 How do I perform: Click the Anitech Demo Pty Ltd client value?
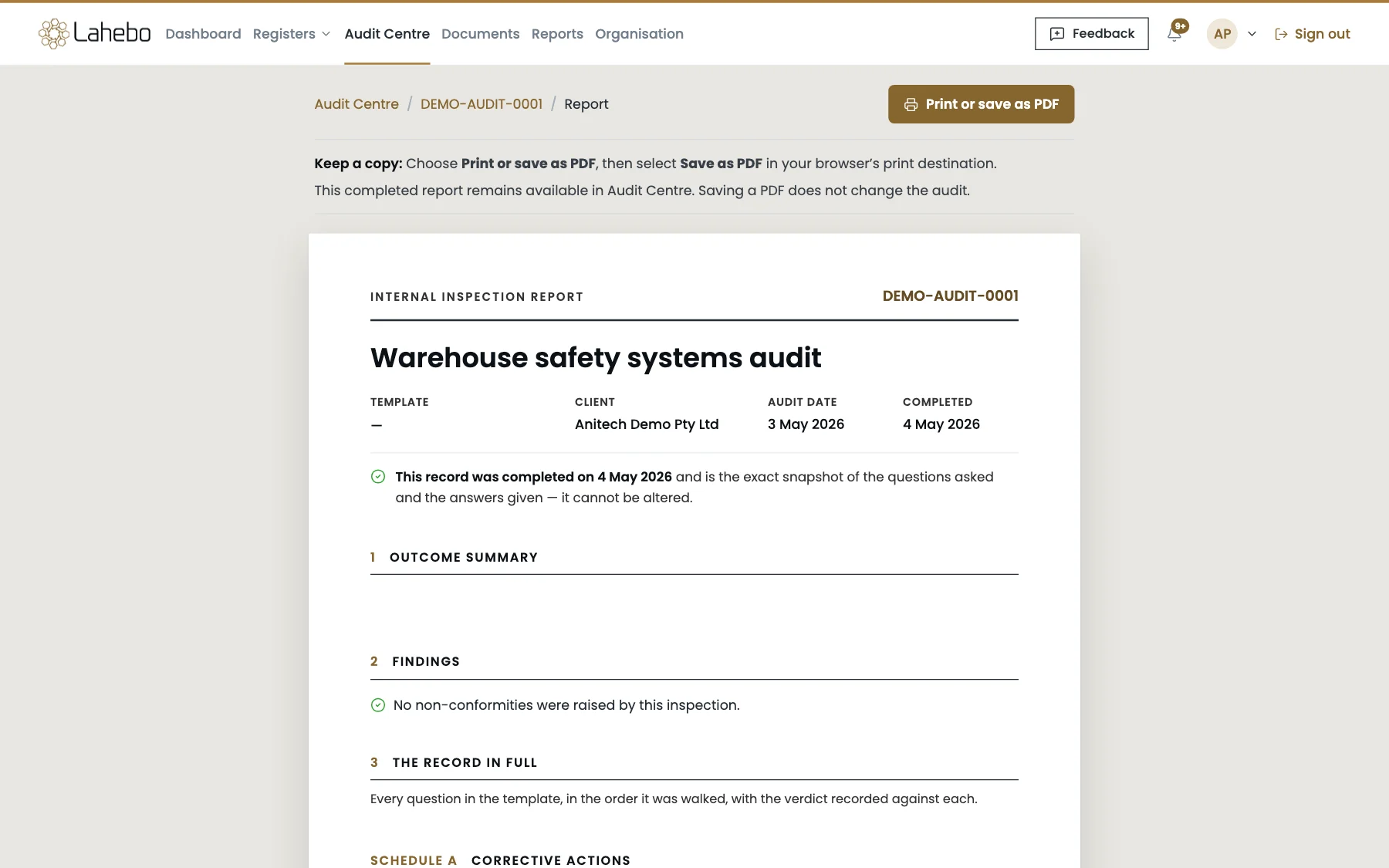(647, 424)
